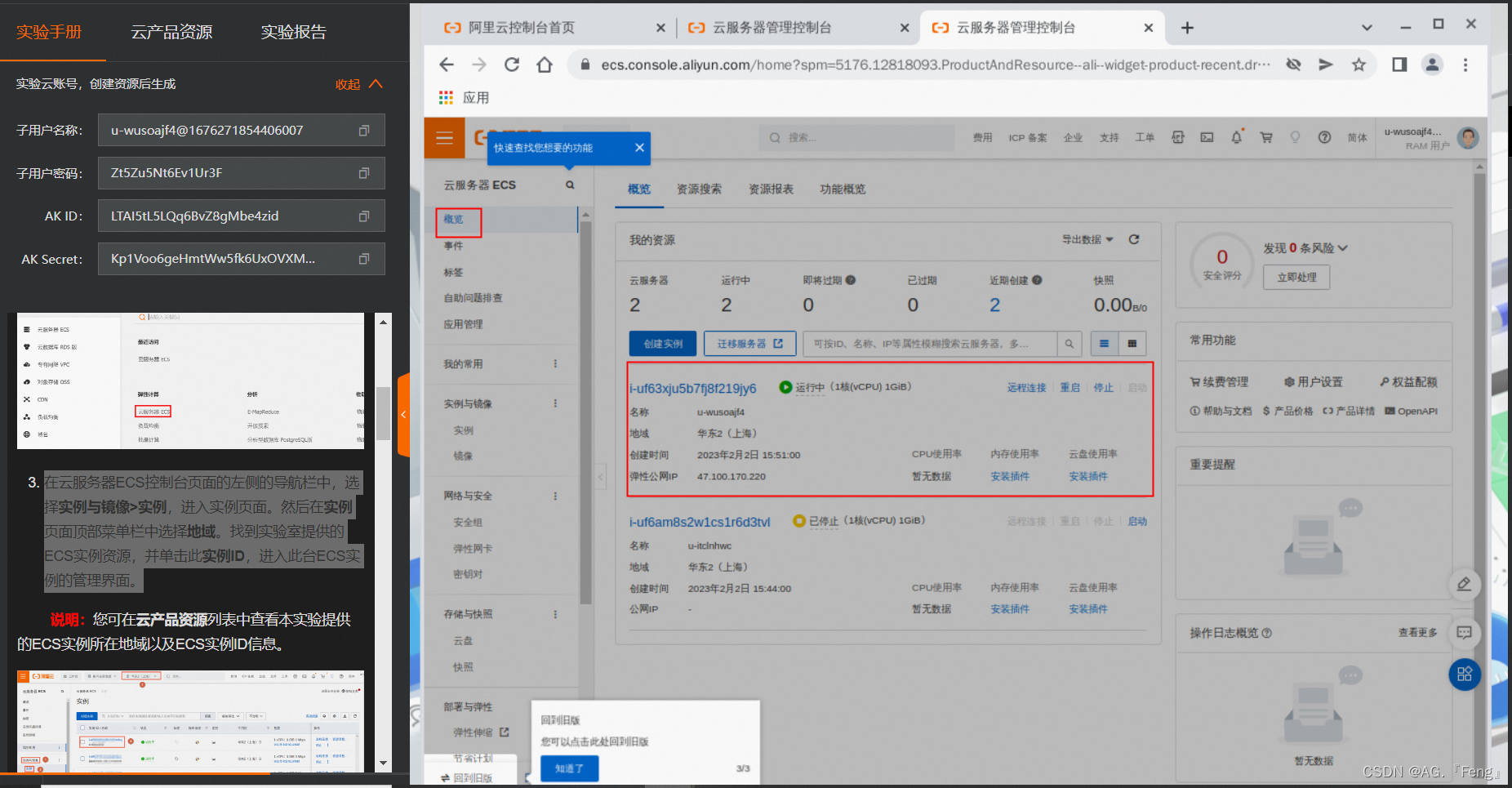Open the Chrome profile icon
1512x788 pixels.
1432,65
